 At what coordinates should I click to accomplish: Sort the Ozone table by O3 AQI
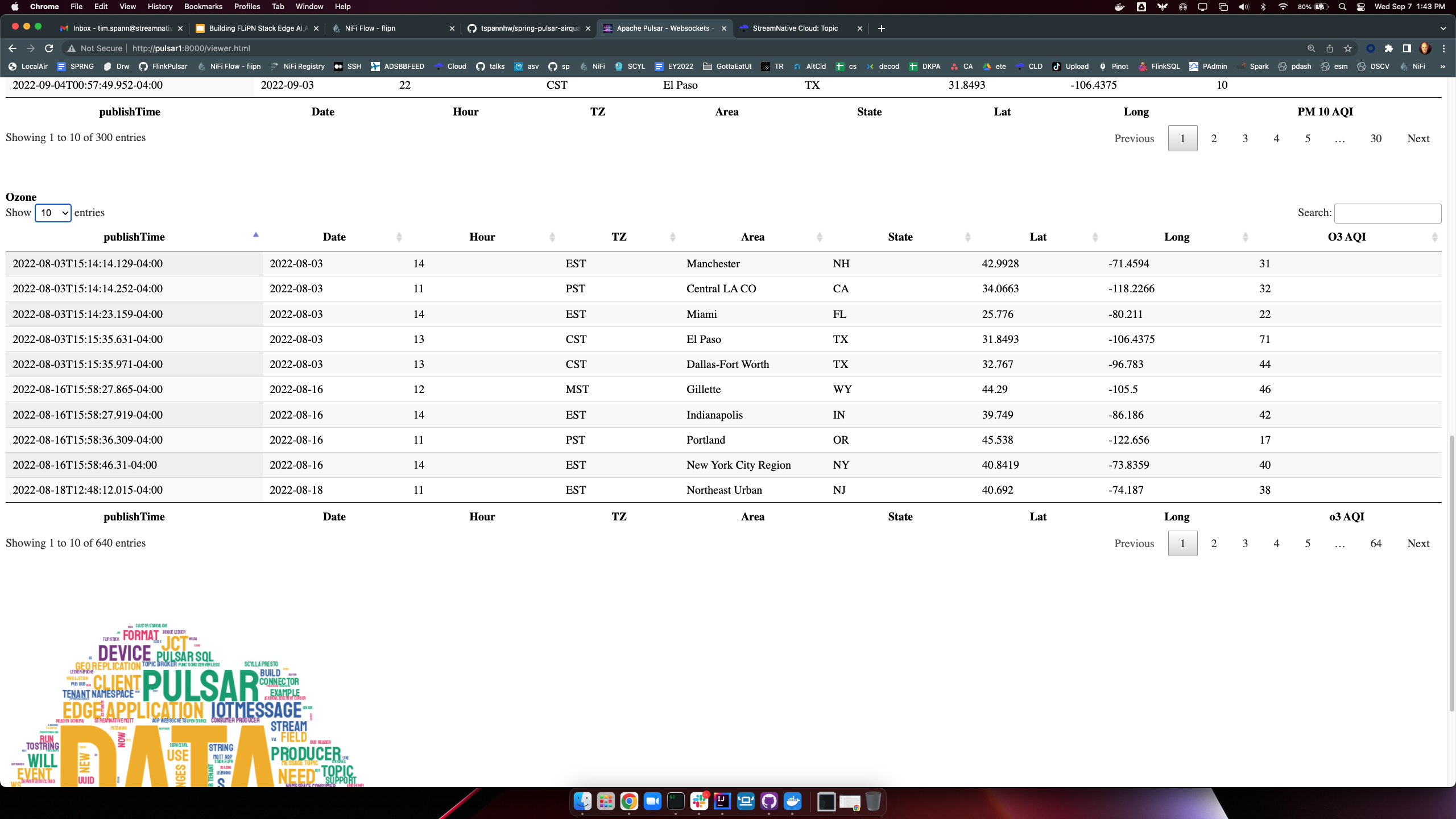[x=1347, y=237]
